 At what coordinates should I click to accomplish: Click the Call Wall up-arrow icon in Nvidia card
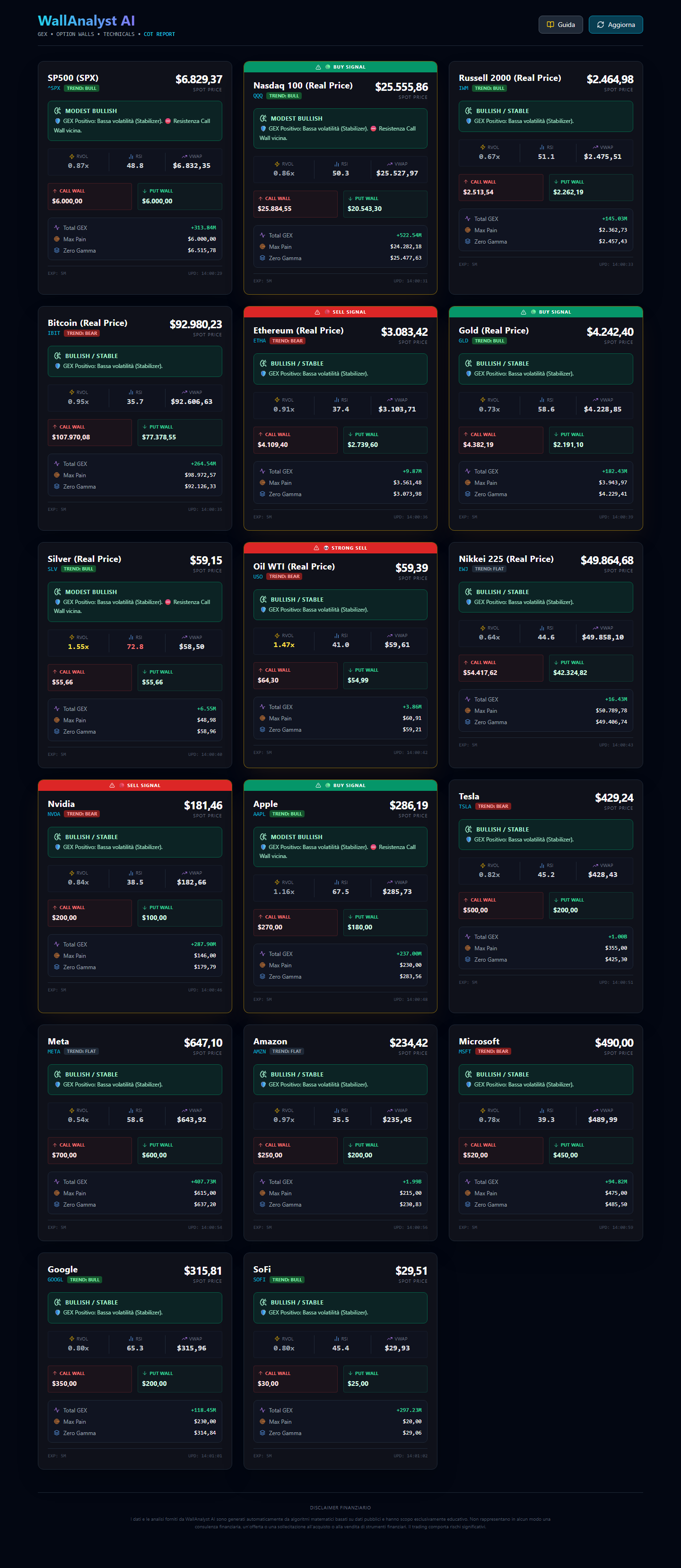pos(55,908)
